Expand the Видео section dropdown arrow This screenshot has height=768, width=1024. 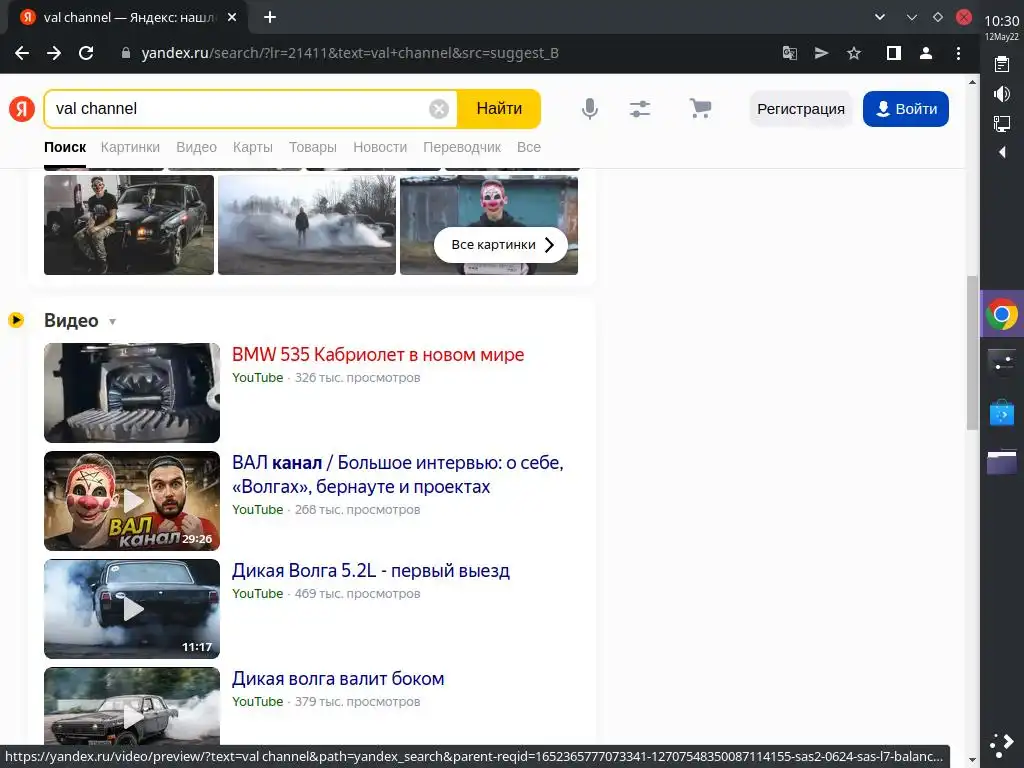[x=112, y=321]
